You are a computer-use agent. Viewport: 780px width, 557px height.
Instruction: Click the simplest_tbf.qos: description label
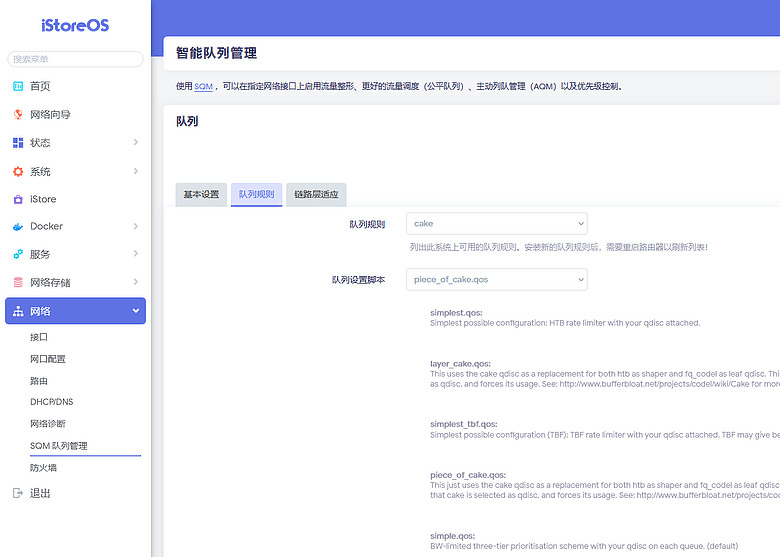464,424
